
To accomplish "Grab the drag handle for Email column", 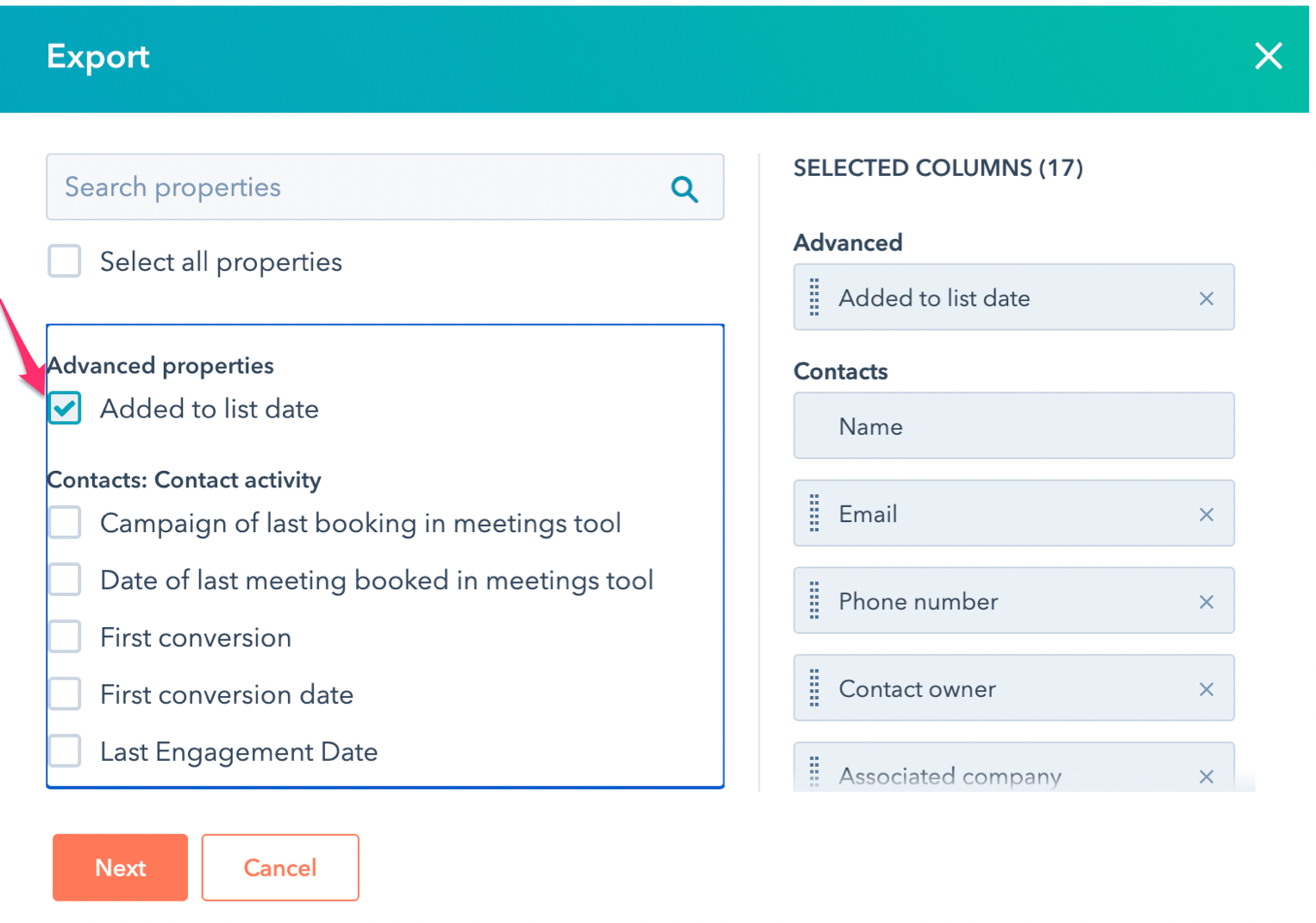I will [814, 514].
